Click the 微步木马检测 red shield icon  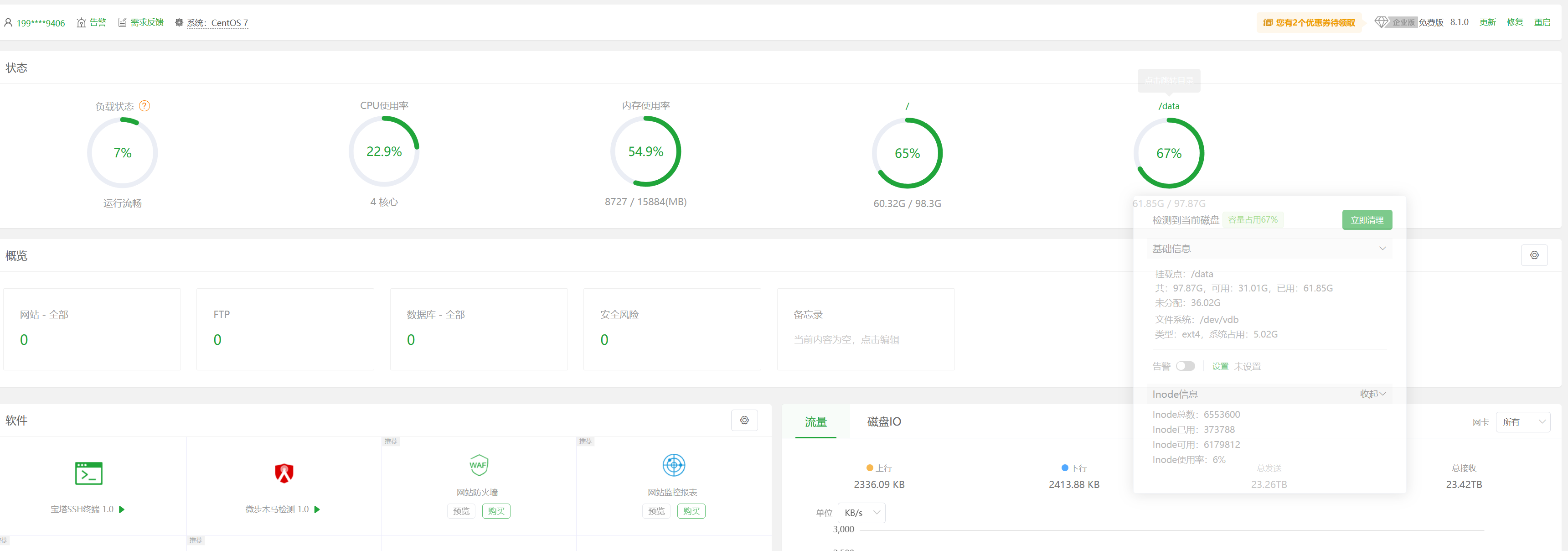(x=284, y=473)
